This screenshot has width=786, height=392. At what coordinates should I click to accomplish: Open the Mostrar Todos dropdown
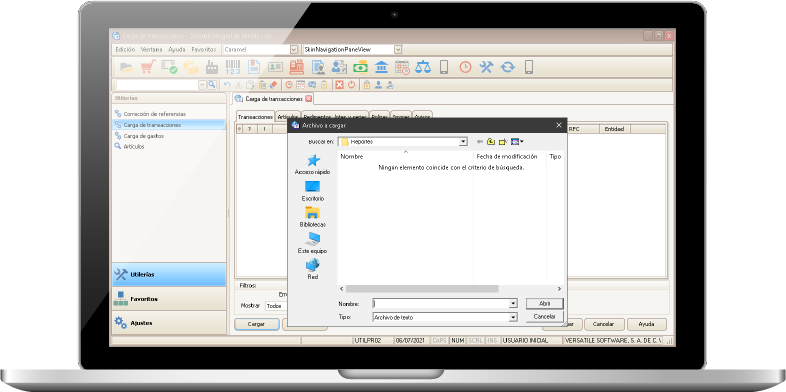pos(276,306)
